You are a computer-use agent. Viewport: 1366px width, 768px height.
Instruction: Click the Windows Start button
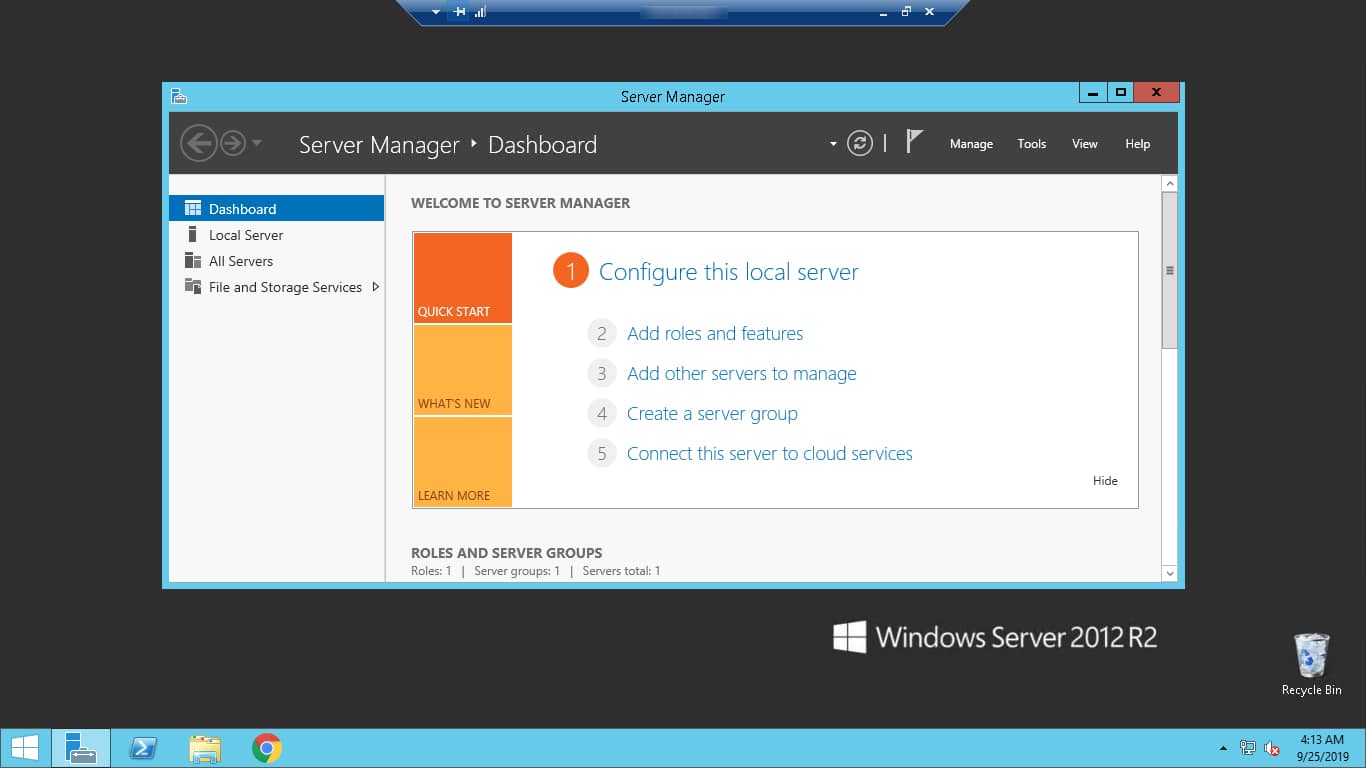click(24, 748)
